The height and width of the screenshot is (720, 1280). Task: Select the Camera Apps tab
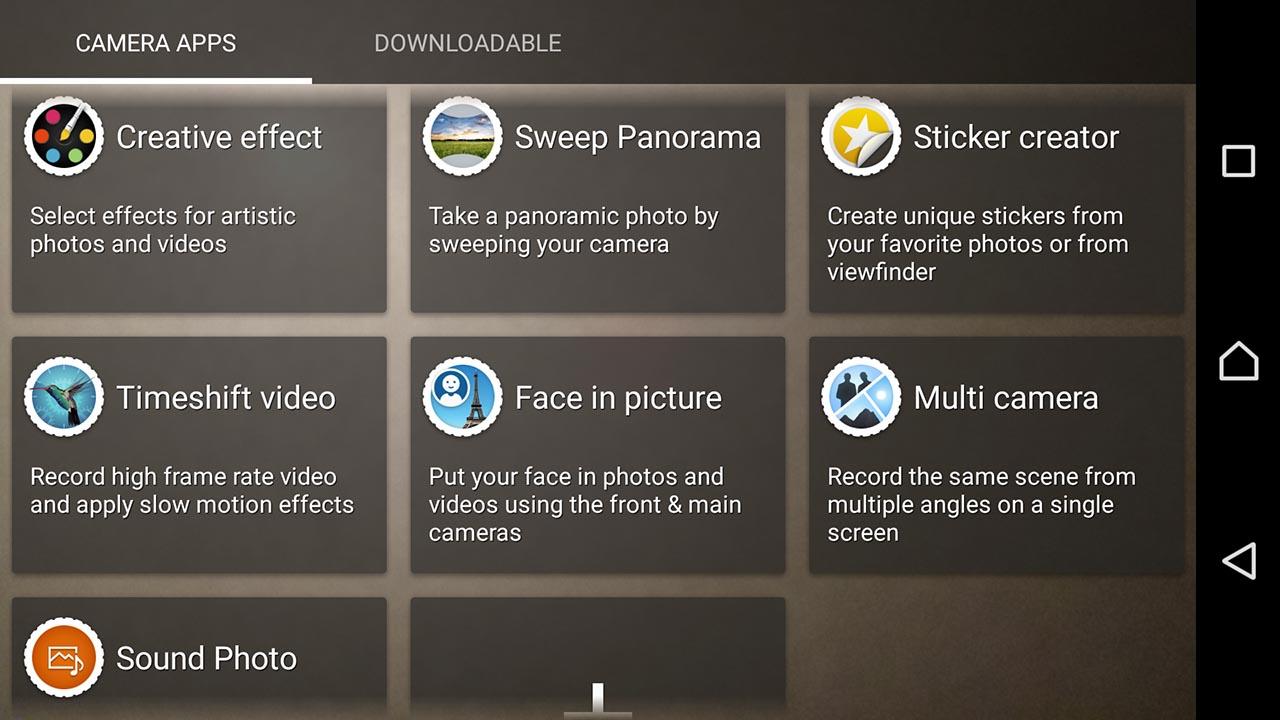(156, 43)
